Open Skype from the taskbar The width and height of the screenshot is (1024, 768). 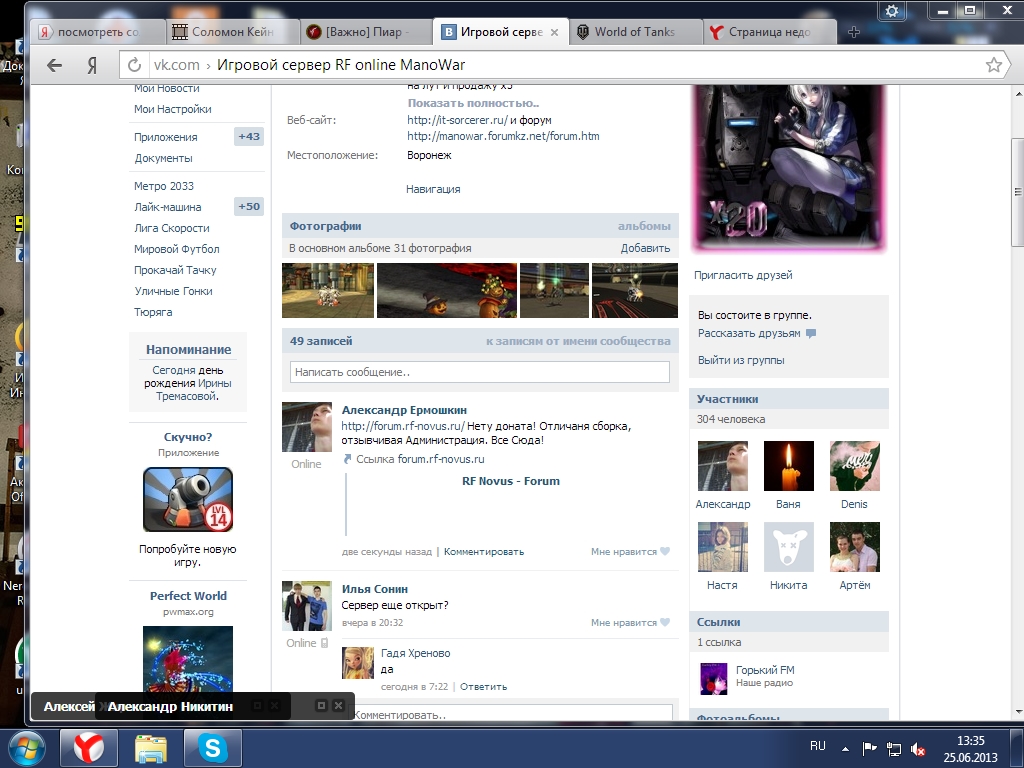[213, 748]
